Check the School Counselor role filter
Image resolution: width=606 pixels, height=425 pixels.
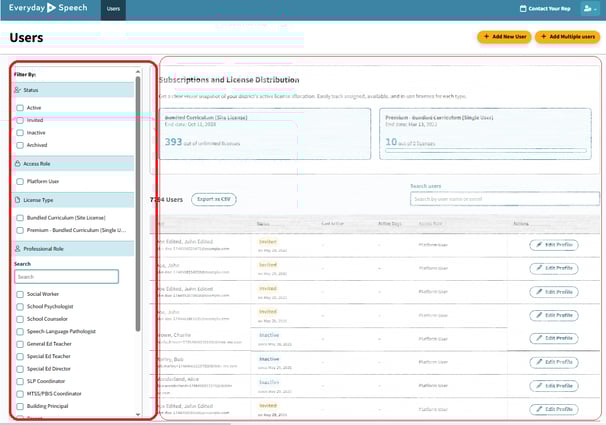20,319
